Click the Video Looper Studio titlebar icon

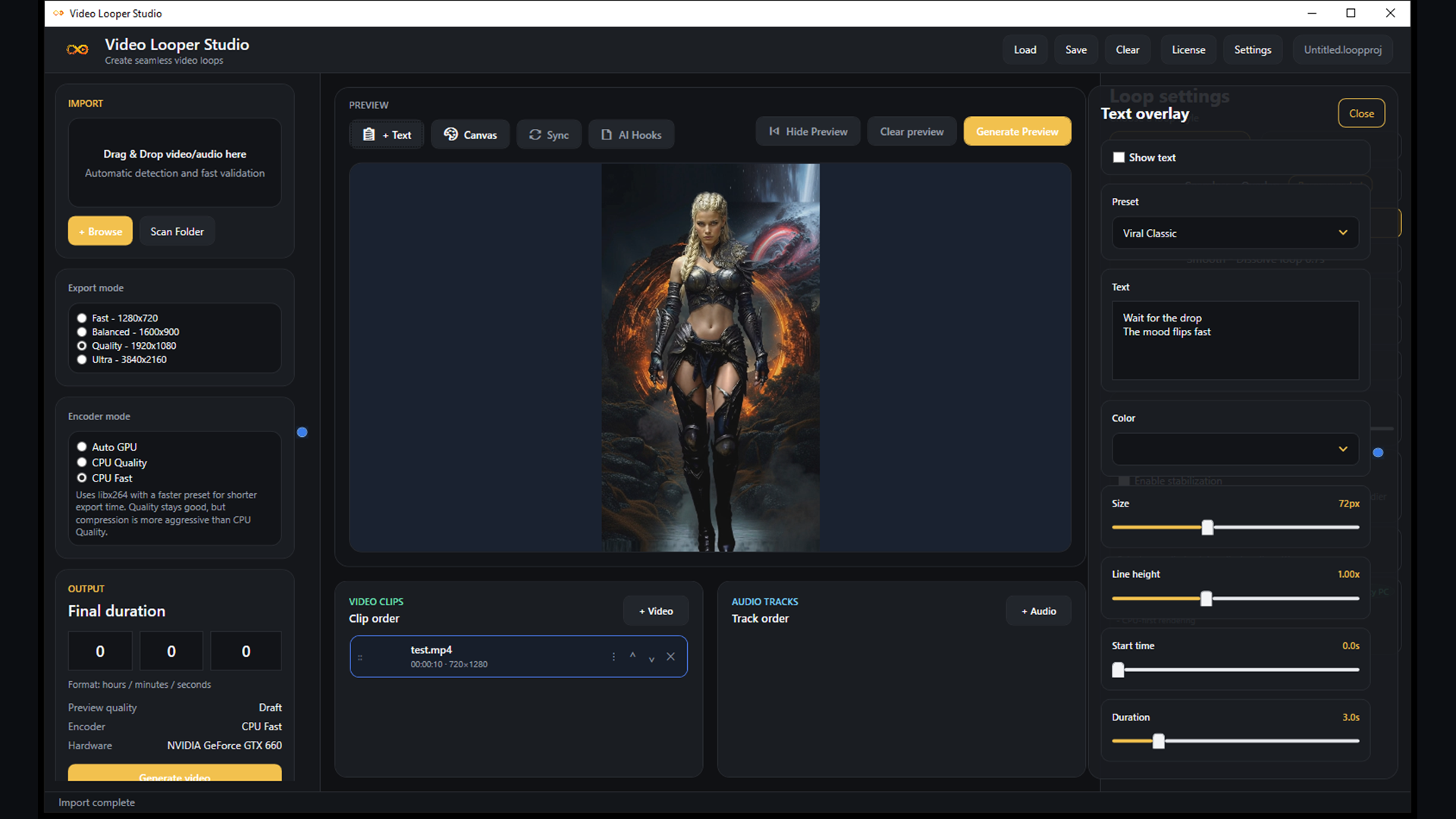click(58, 13)
